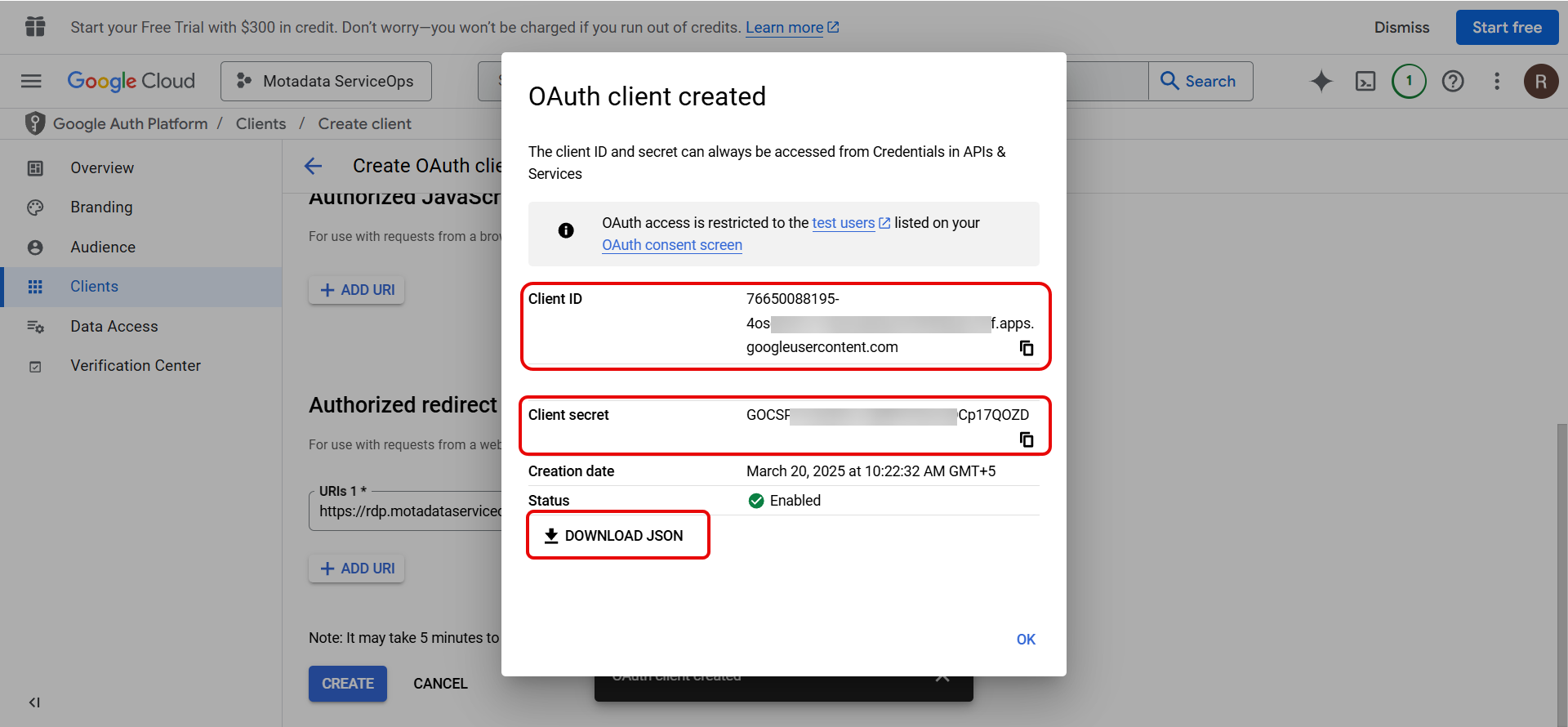Image resolution: width=1568 pixels, height=727 pixels.
Task: Select Audience in the sidebar
Action: coord(103,248)
